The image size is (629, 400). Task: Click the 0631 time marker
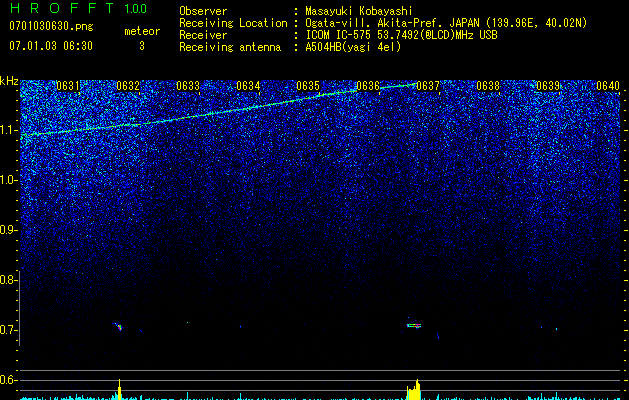(x=68, y=86)
